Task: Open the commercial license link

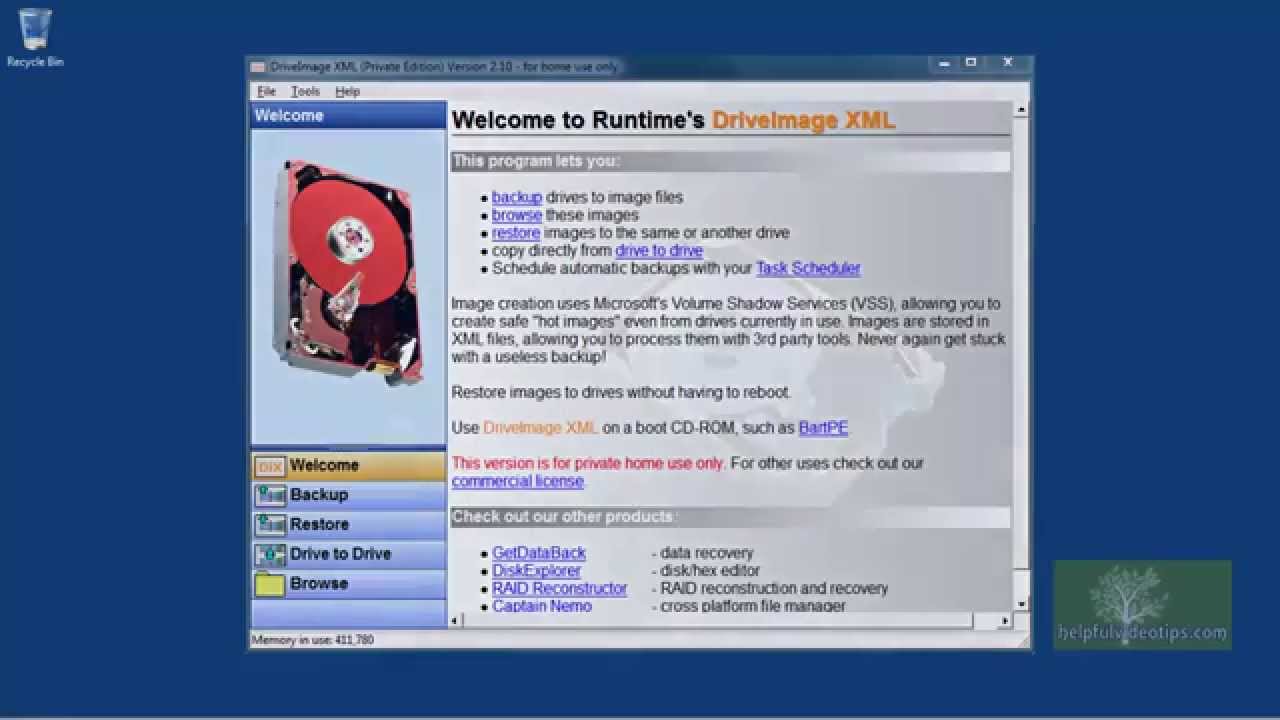Action: pos(517,481)
